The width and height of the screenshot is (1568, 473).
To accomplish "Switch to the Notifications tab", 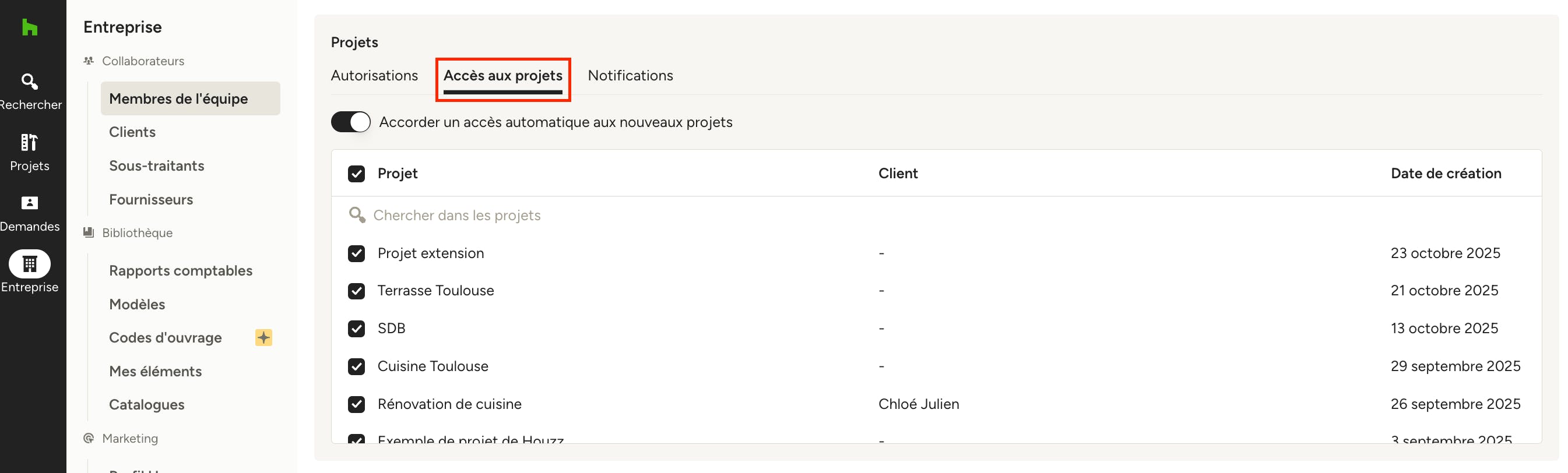I will click(631, 75).
